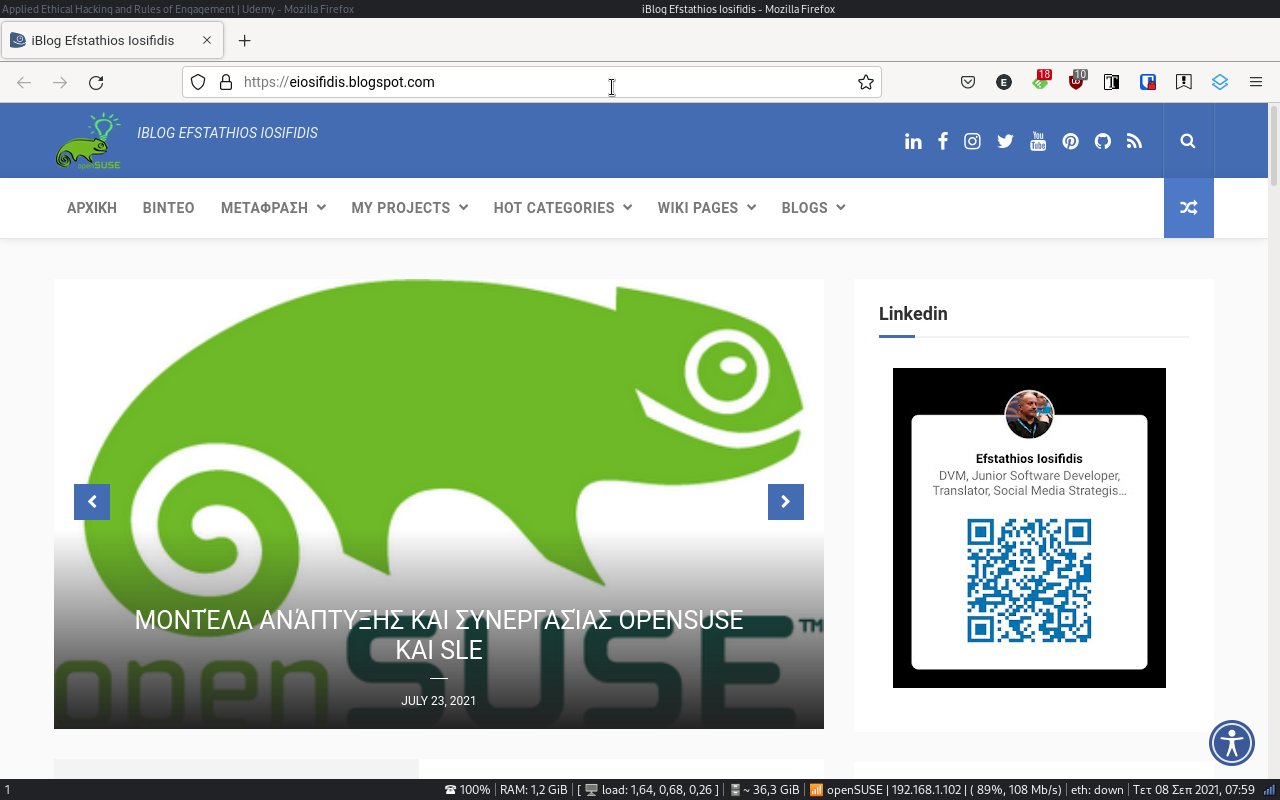Screen dimensions: 1280x800
Task: Open the ΜΟΝΤΕΛΑ ΑΝΑΠΤΥΞΗΣ openSUSE SLE article
Action: point(439,635)
